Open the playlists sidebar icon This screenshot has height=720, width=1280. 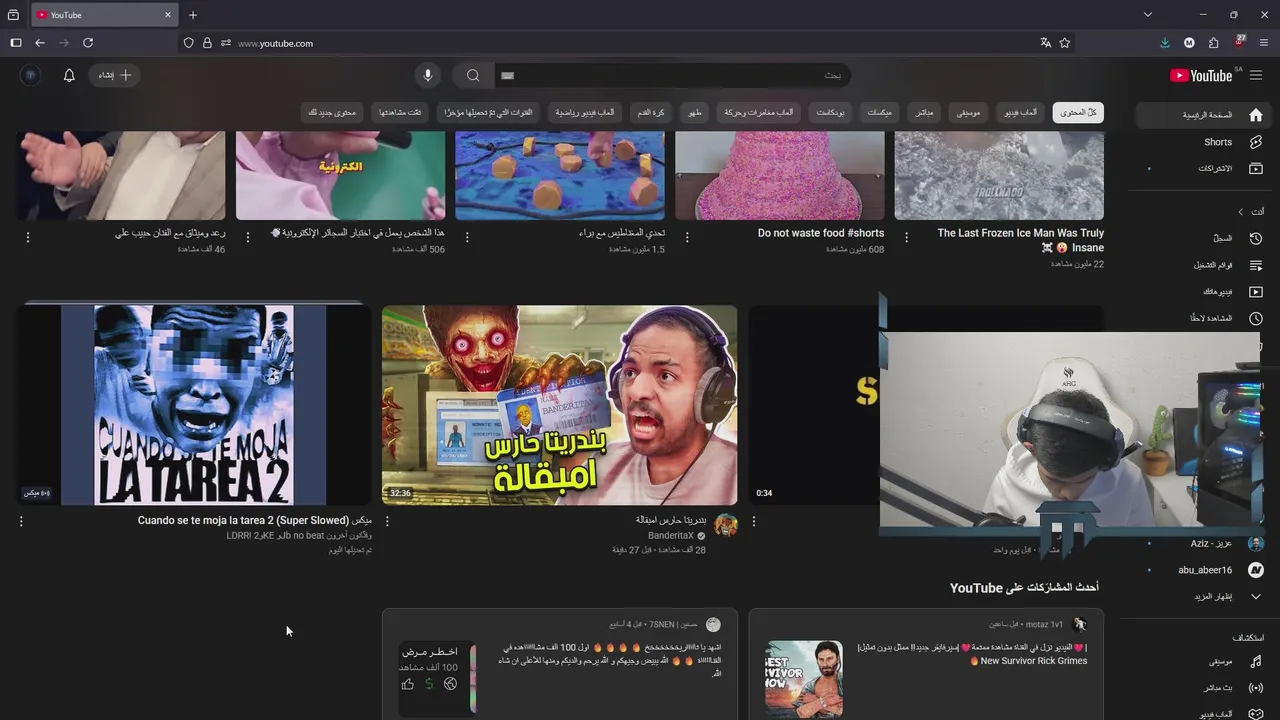coord(1256,265)
